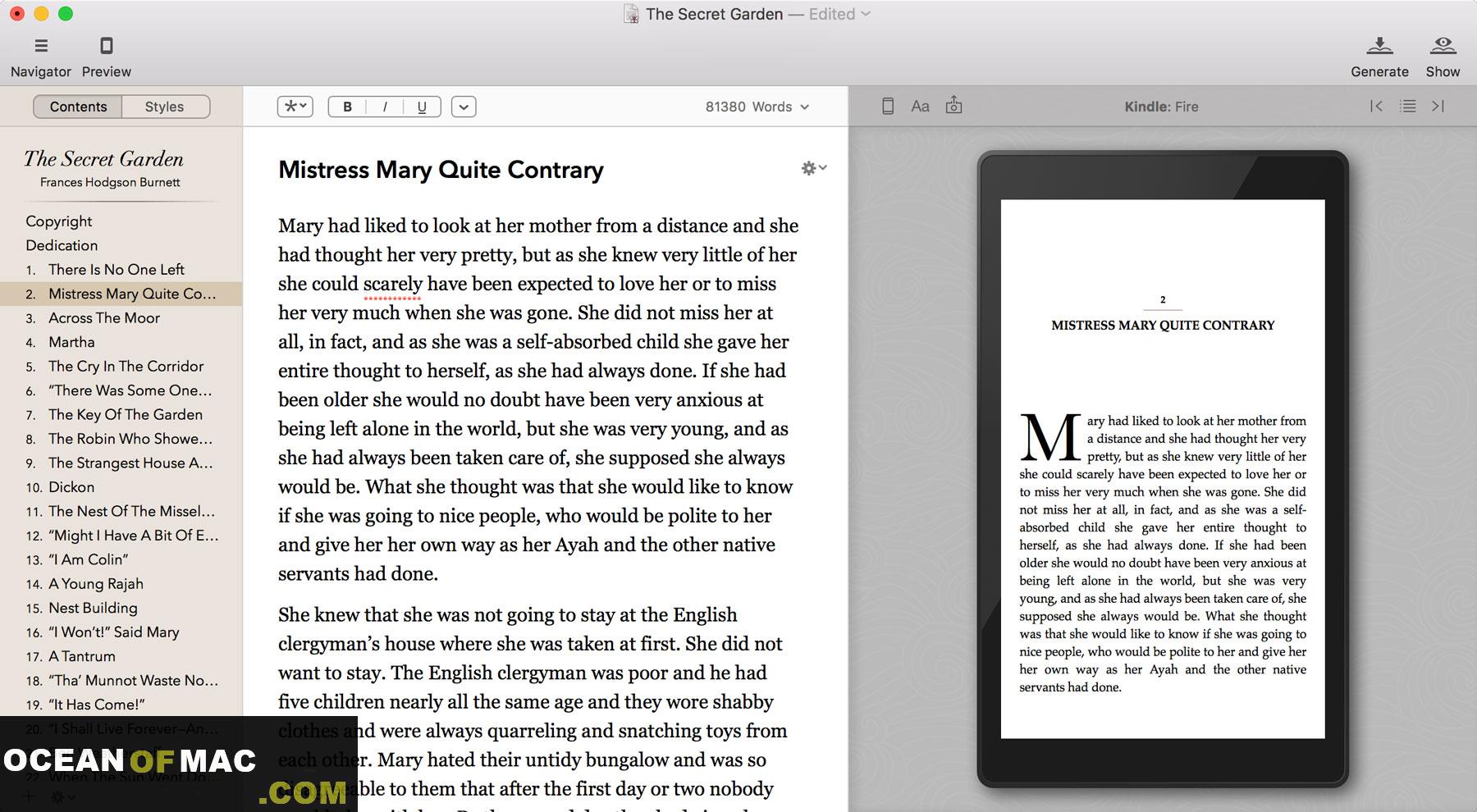Open the preview font size Aa icon
The height and width of the screenshot is (812, 1477).
coord(921,106)
